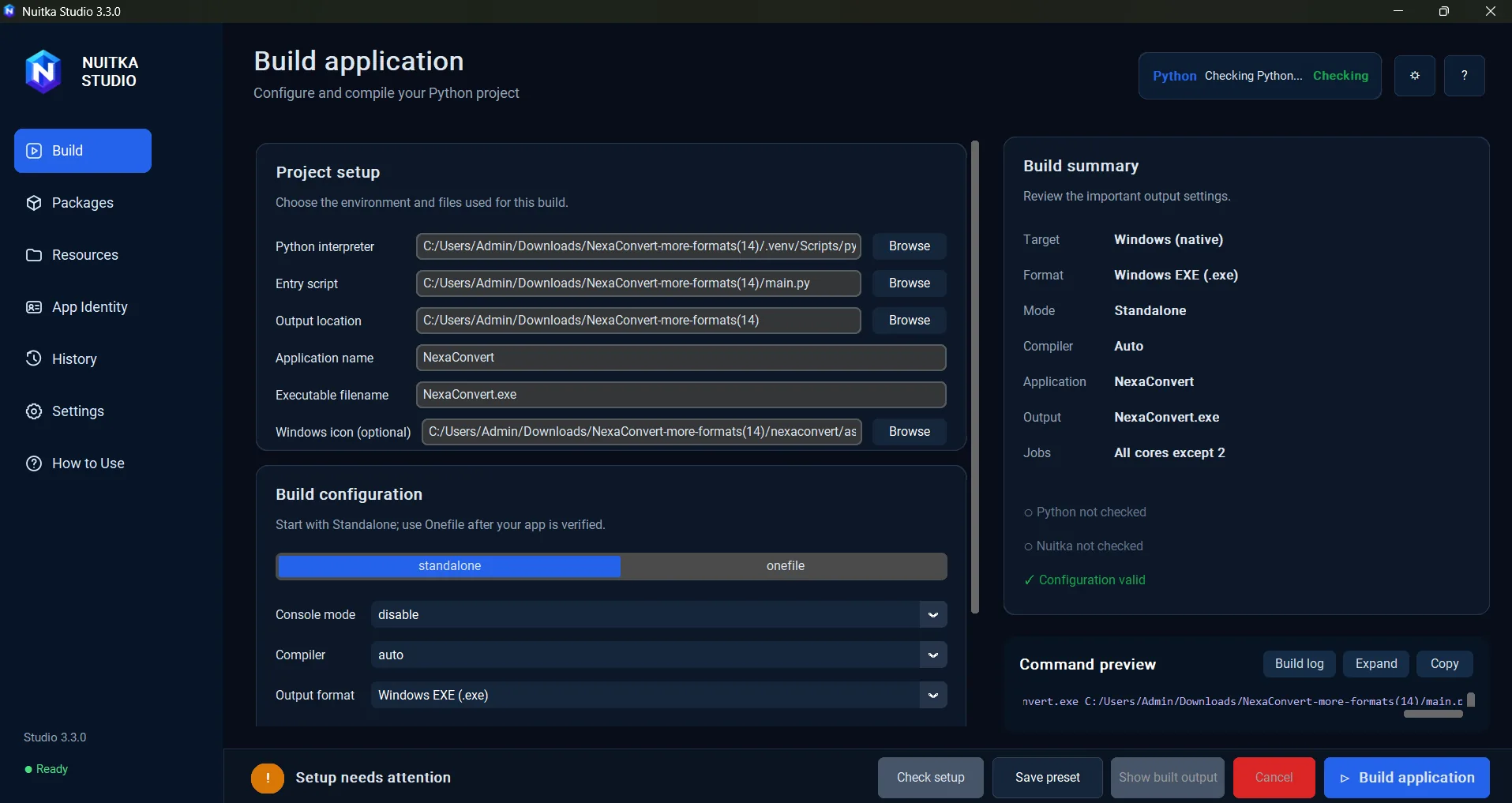
Task: Browse for the Python interpreter
Action: click(x=910, y=246)
